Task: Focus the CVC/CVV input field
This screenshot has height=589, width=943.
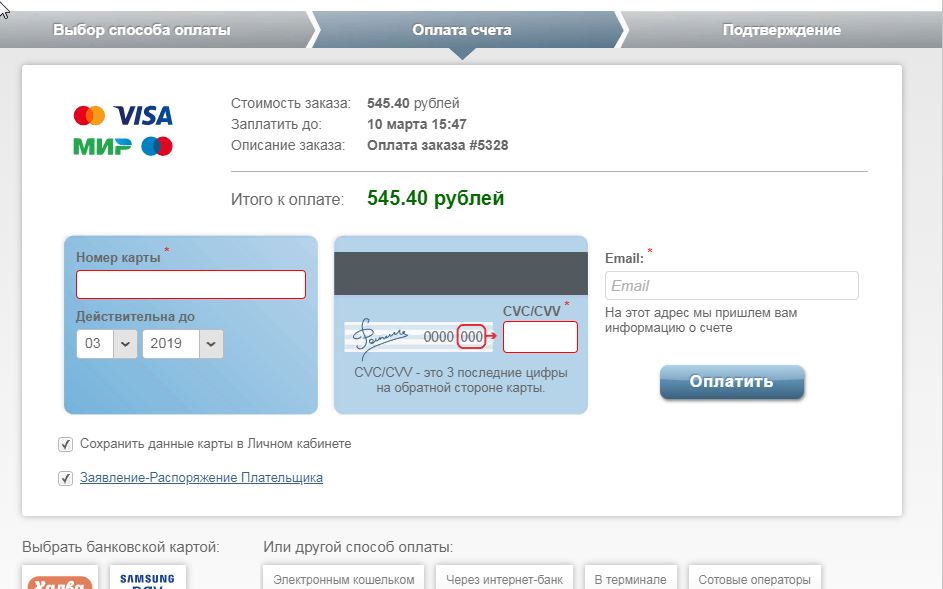Action: click(540, 337)
